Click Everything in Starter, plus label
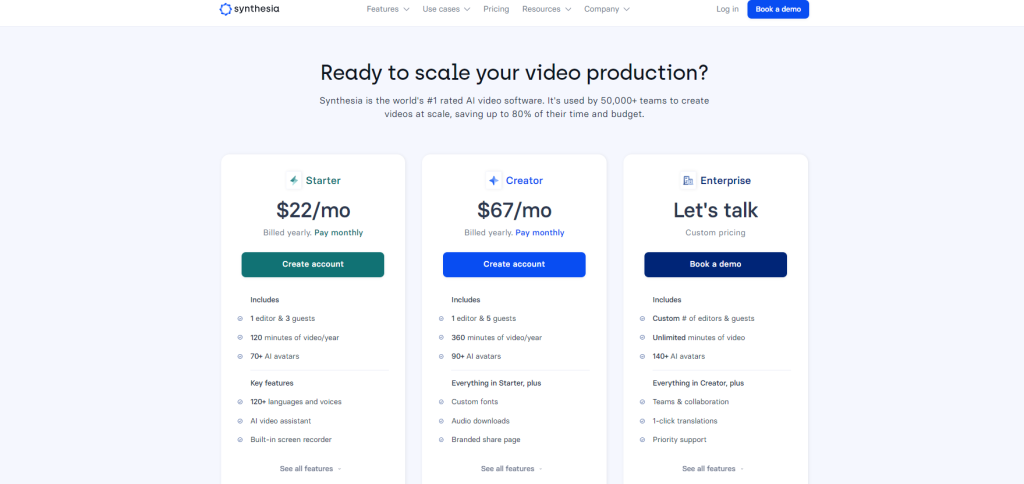 (496, 383)
